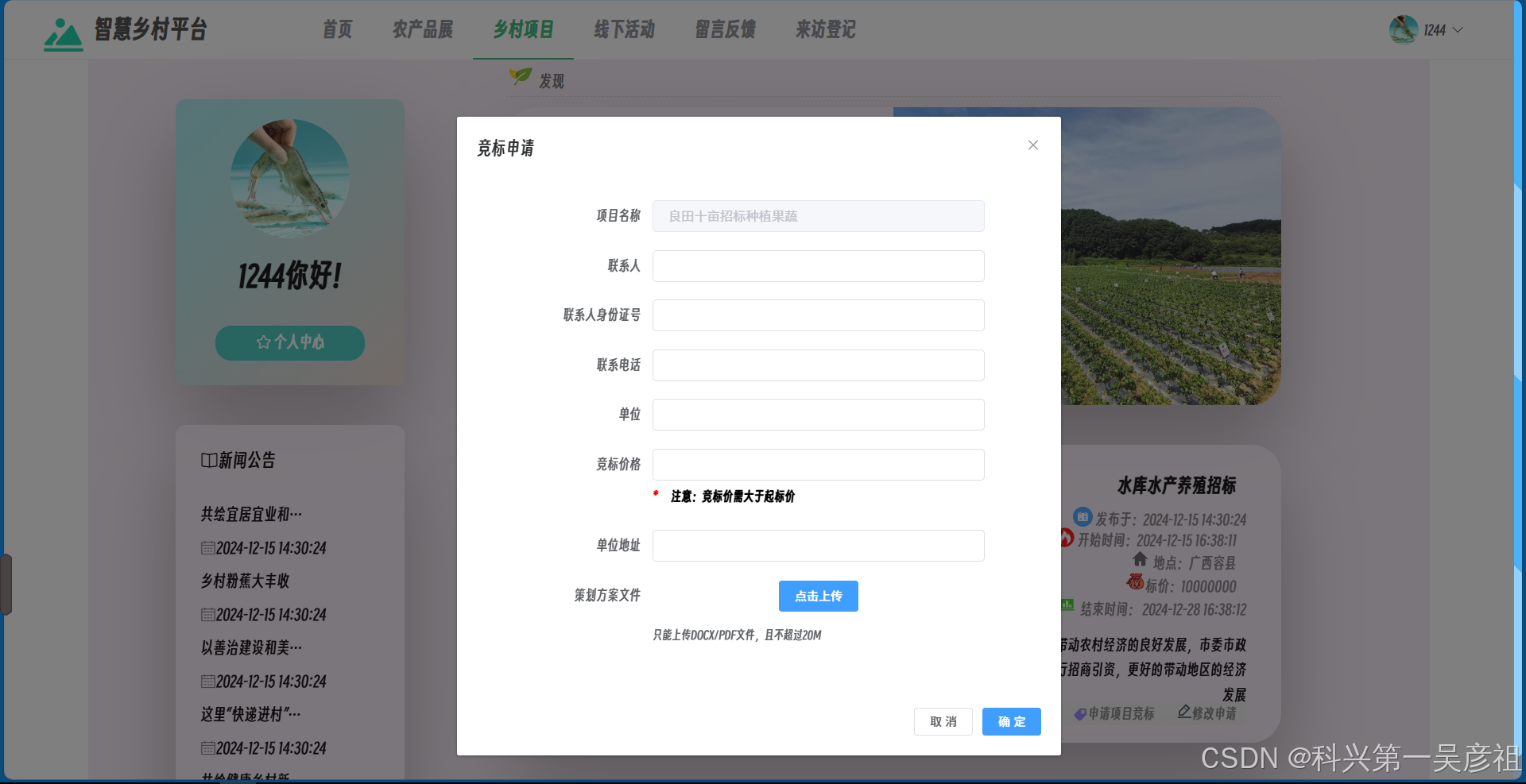Click the 标价 money bag icon
The height and width of the screenshot is (784, 1526).
pos(1135,582)
